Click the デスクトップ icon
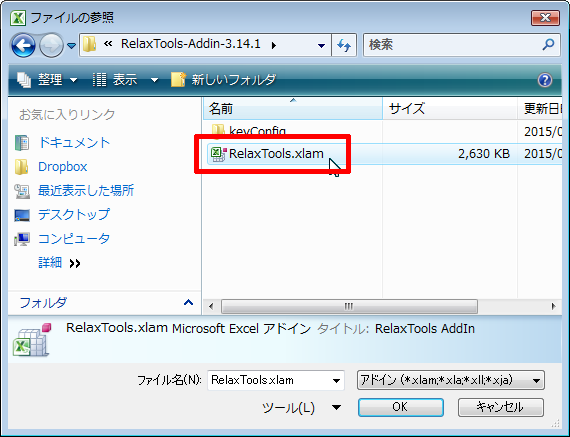The width and height of the screenshot is (570, 437). pos(22,215)
